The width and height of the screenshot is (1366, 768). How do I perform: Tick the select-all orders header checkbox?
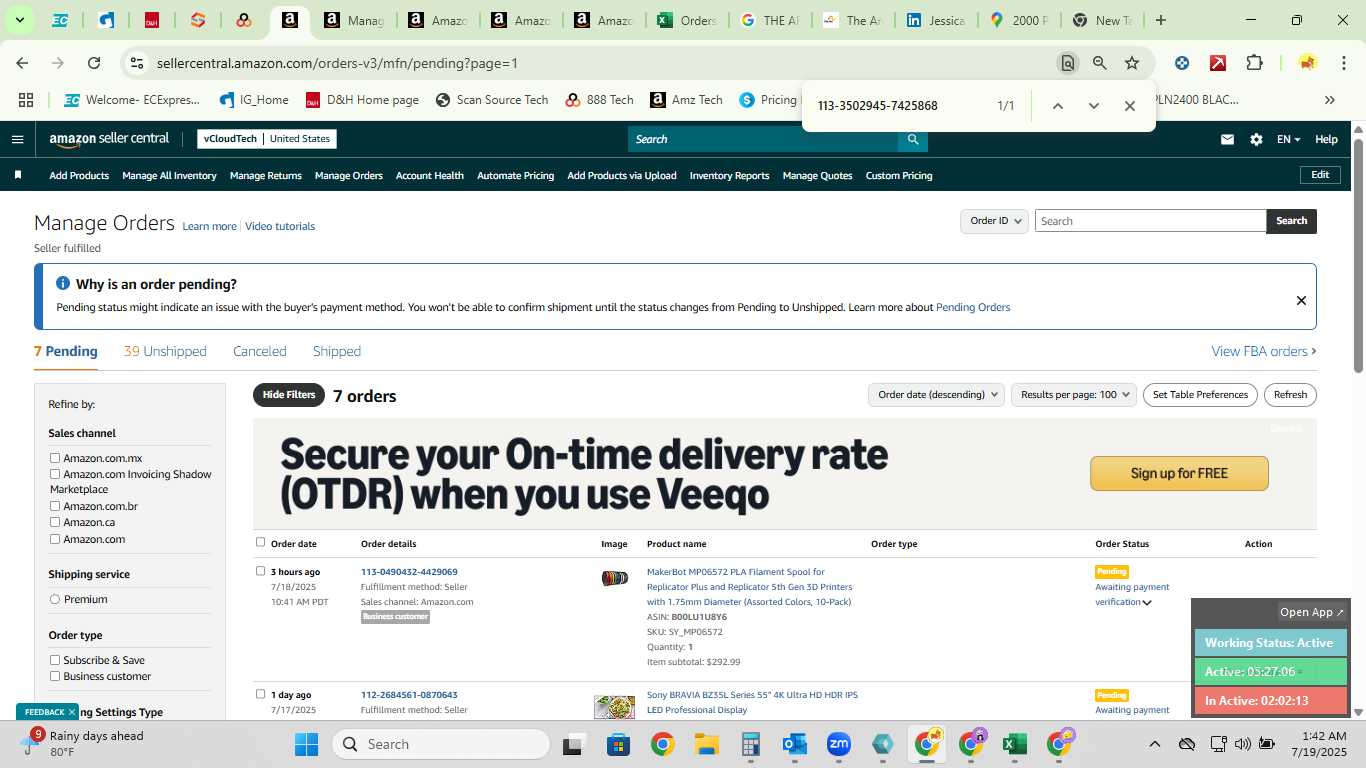click(x=260, y=542)
